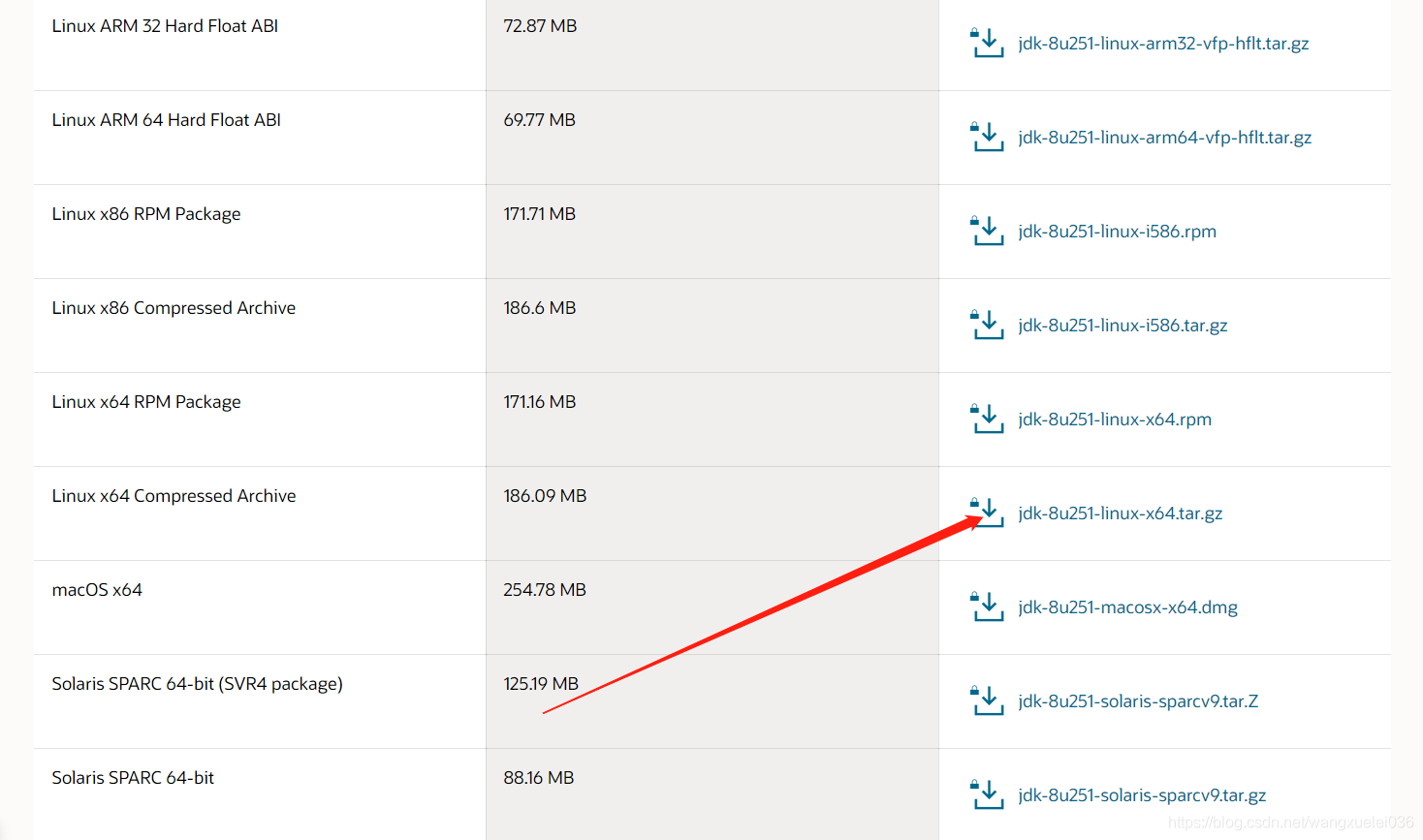
Task: Open the jdk-8u251-linux-arm32-vfp-hflt.tar.gz link
Action: [1163, 44]
